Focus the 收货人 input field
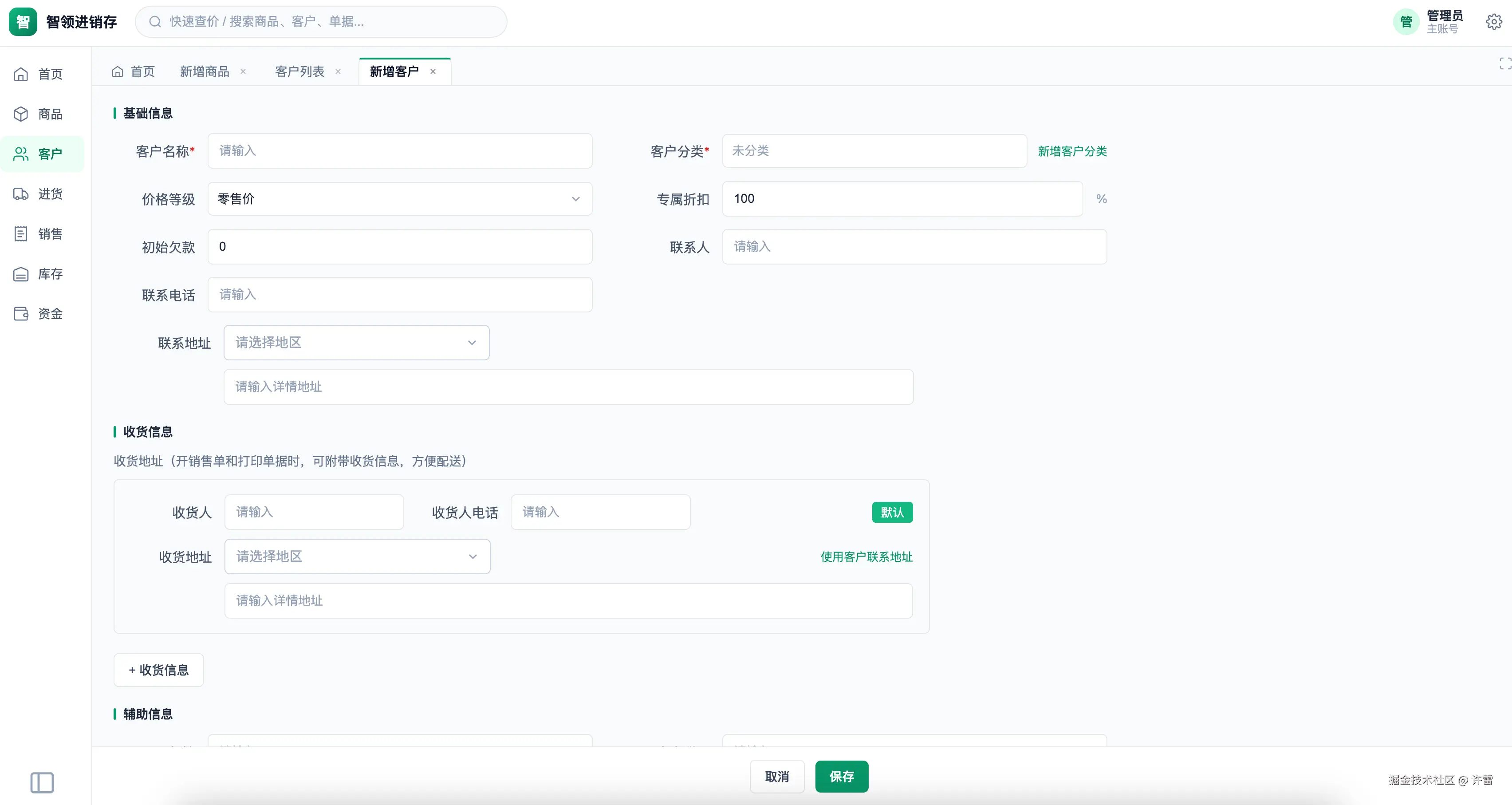 click(314, 512)
